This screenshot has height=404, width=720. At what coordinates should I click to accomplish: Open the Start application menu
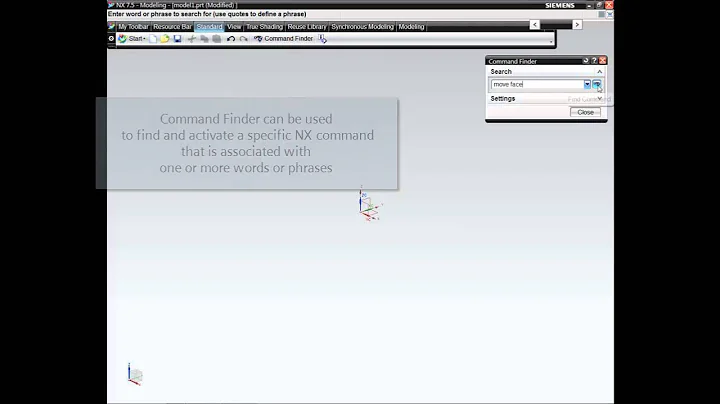tap(132, 39)
